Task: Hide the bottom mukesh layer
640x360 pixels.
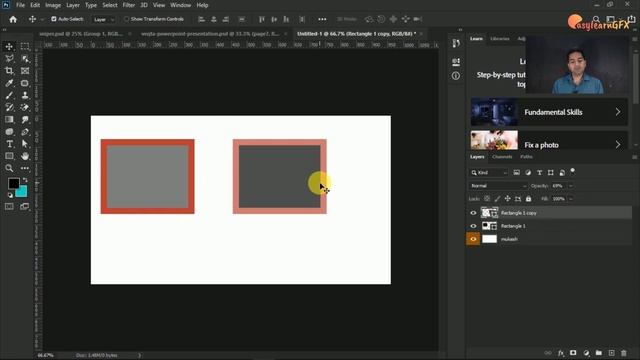Action: coord(473,239)
